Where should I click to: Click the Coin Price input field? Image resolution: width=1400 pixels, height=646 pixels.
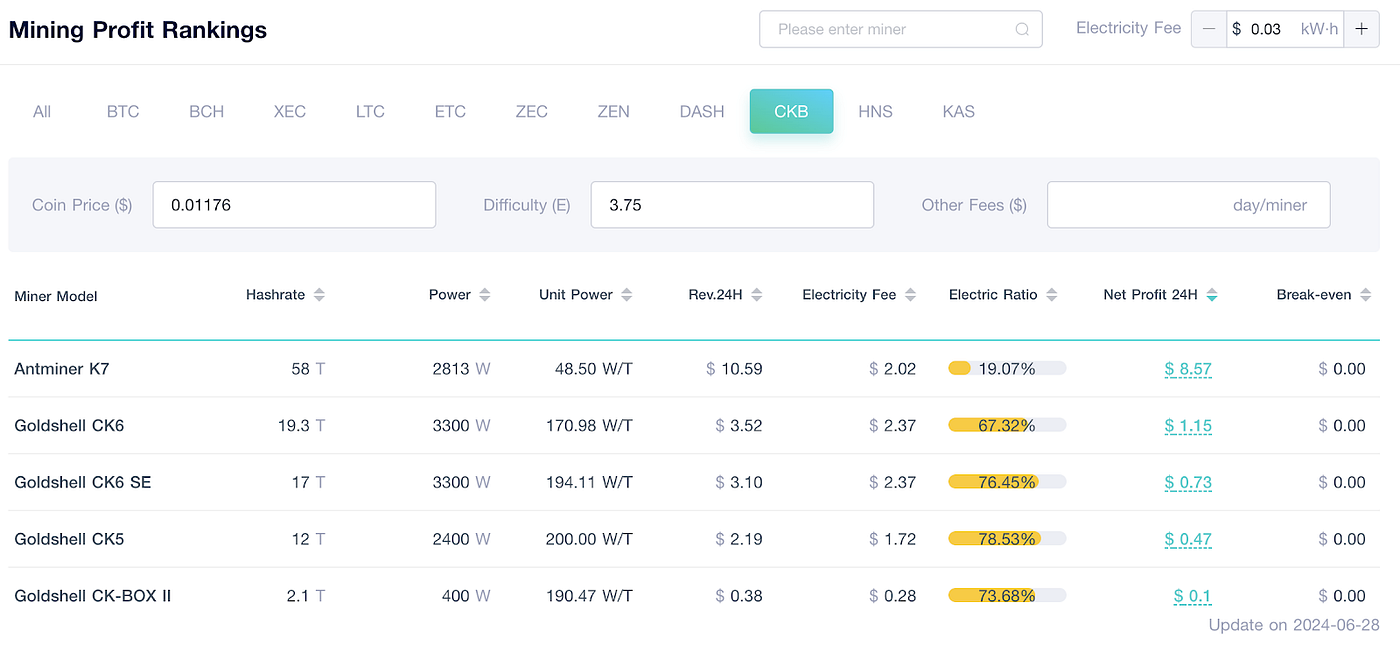point(293,204)
